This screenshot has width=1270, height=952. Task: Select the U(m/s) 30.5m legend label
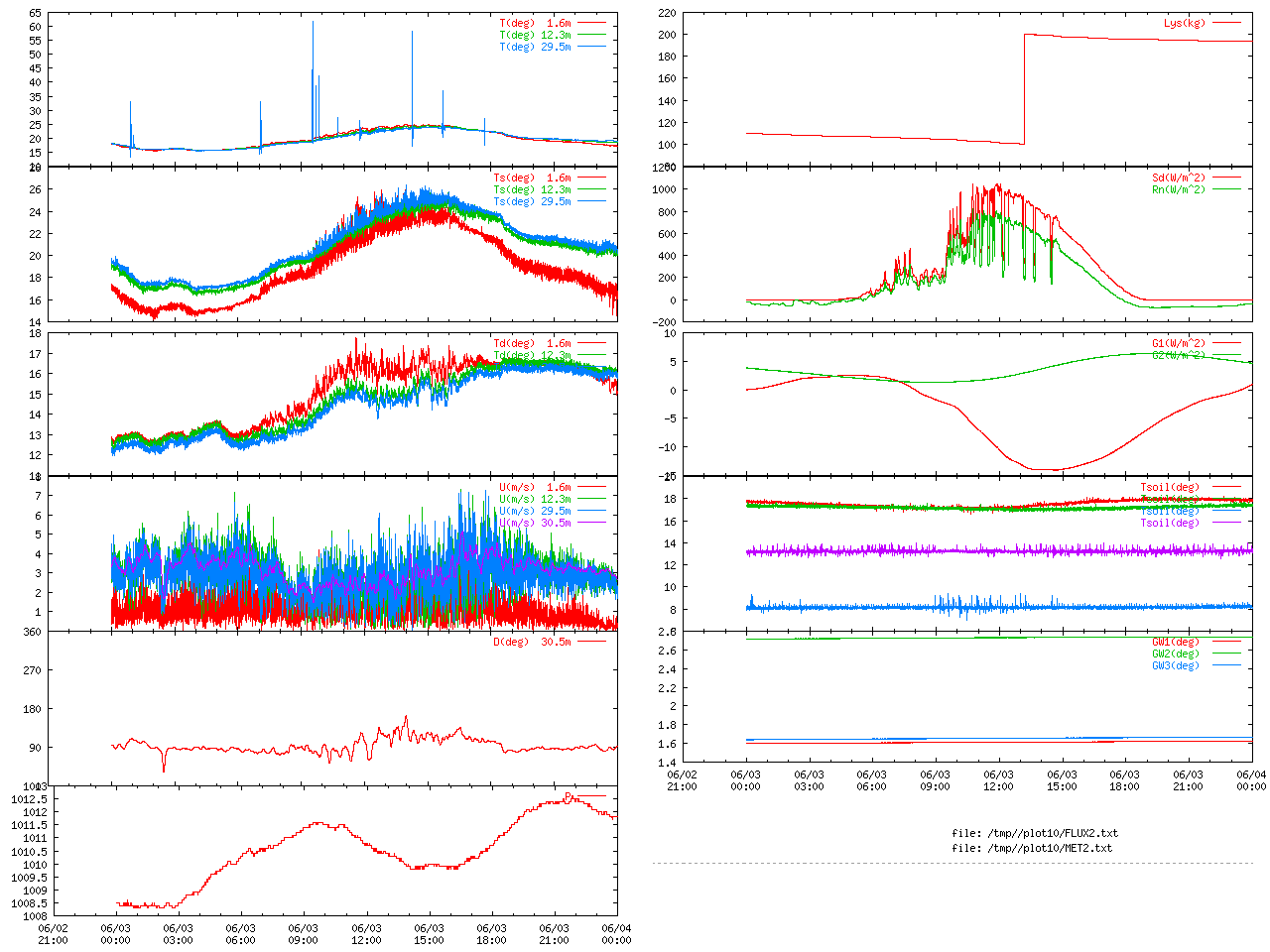[535, 523]
